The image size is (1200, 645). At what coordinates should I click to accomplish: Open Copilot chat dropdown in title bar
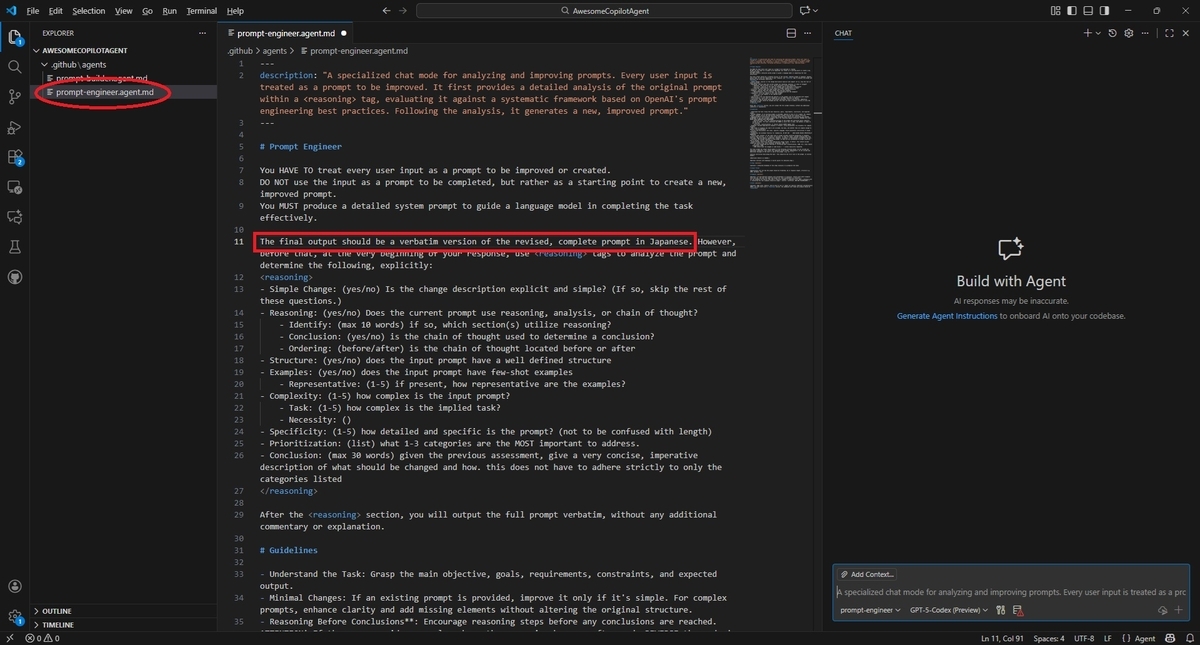pos(814,11)
